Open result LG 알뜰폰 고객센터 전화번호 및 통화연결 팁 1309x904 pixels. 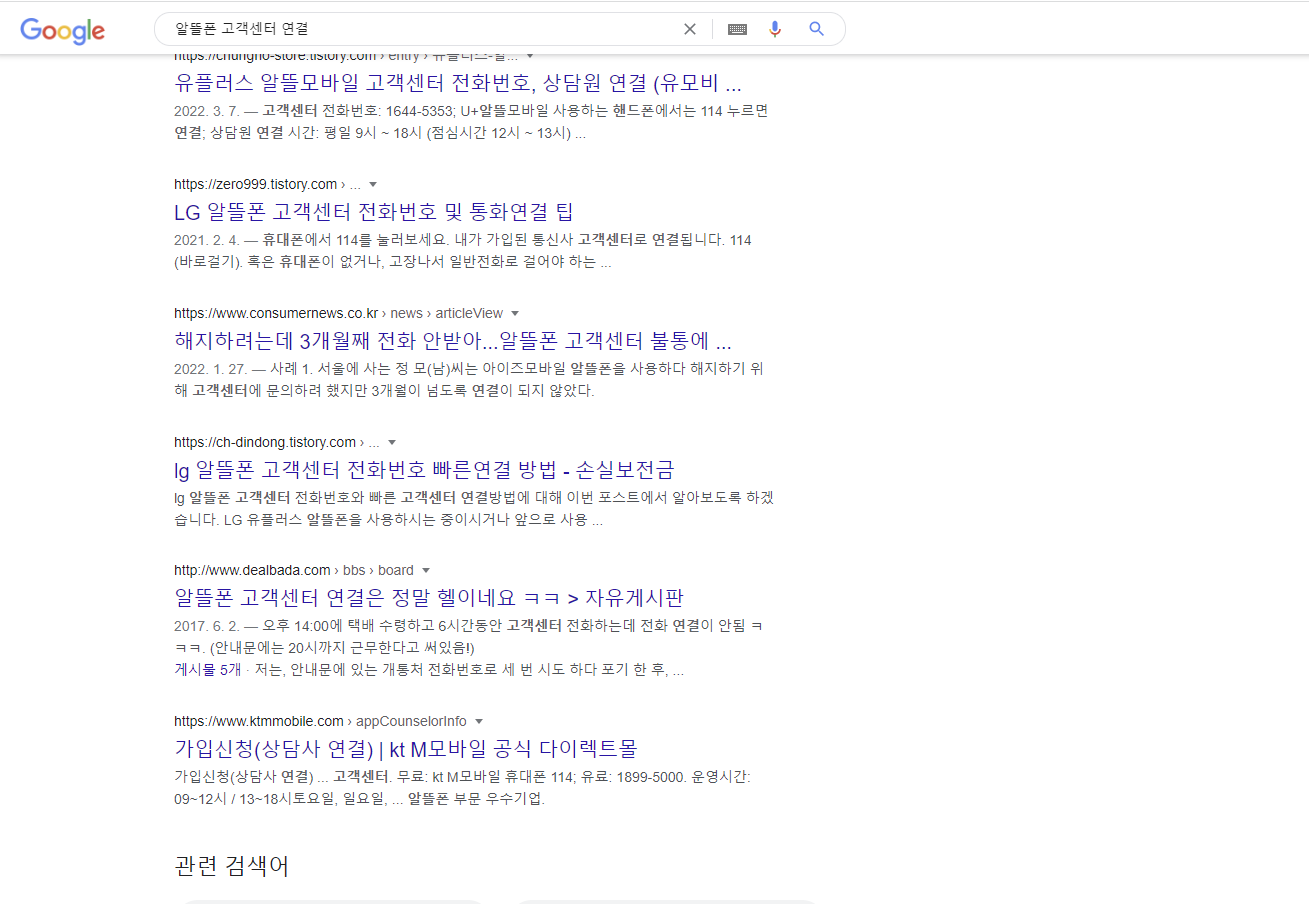374,212
